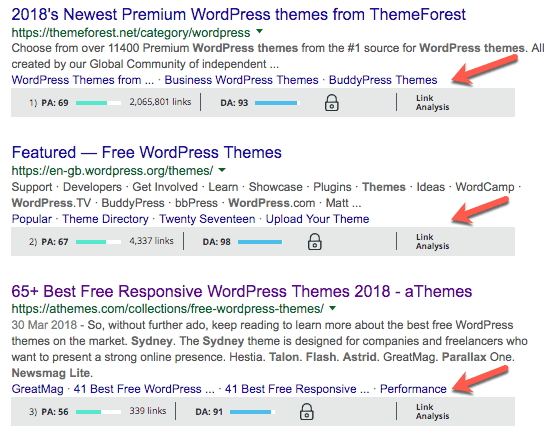Click the lock icon in ThemeForest MozBar row
This screenshot has width=550, height=435.
(x=331, y=103)
